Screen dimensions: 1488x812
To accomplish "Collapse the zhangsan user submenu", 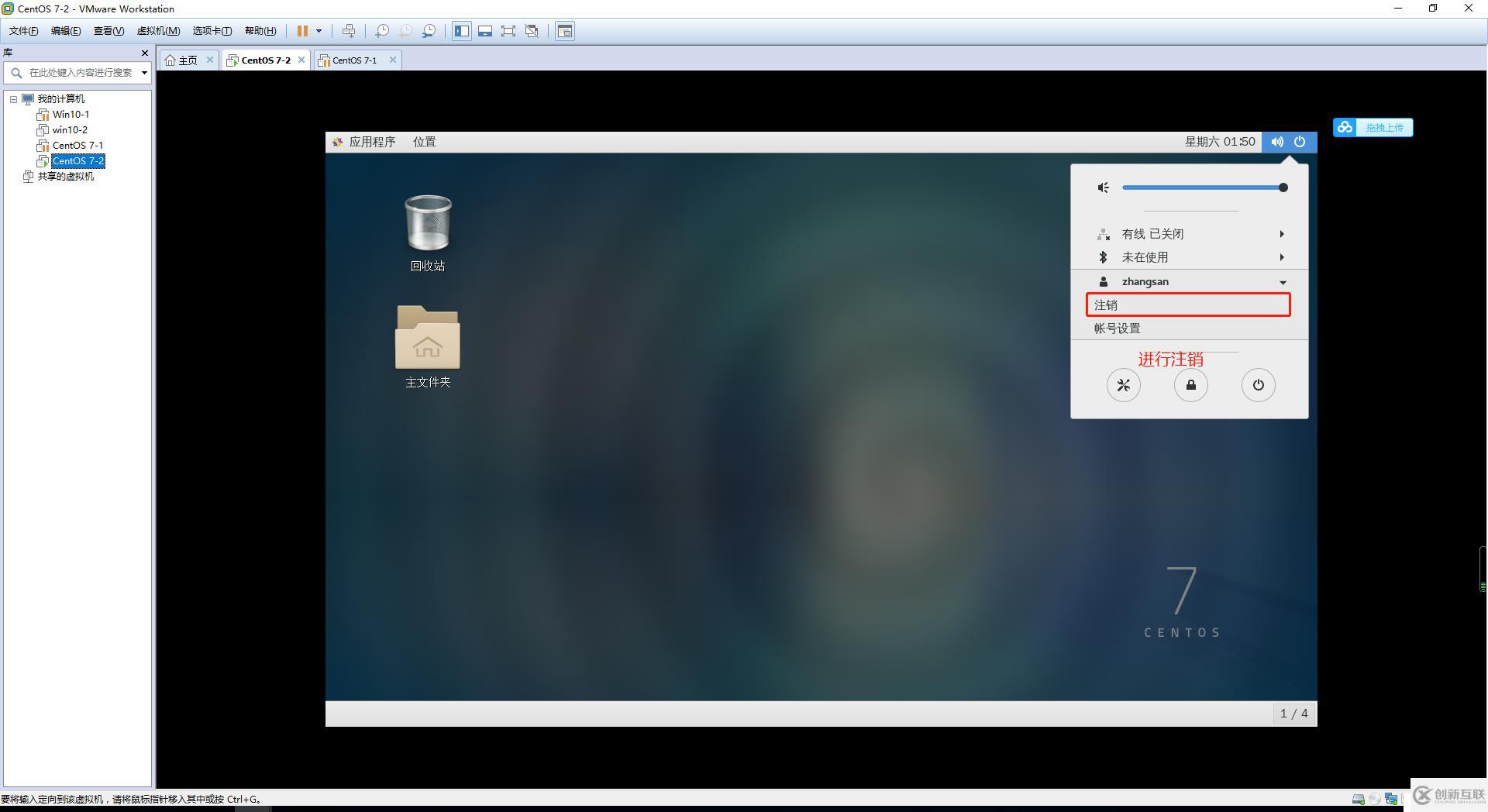I will [x=1189, y=282].
